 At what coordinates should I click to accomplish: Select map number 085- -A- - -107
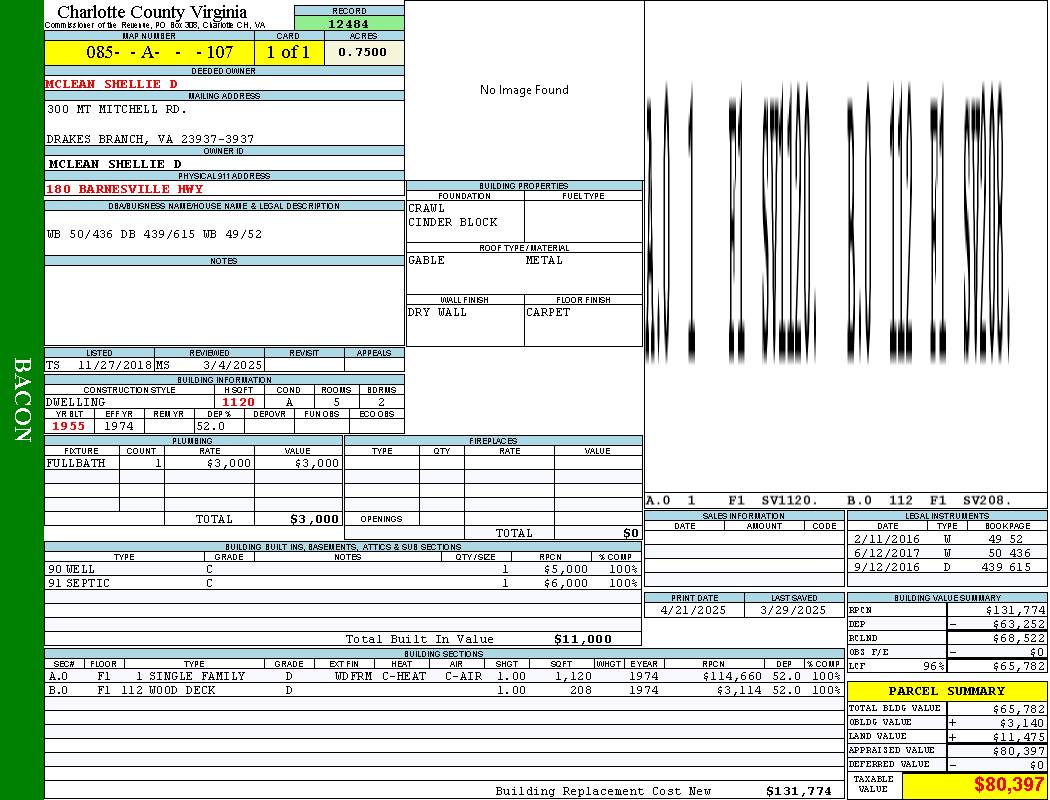[159, 52]
